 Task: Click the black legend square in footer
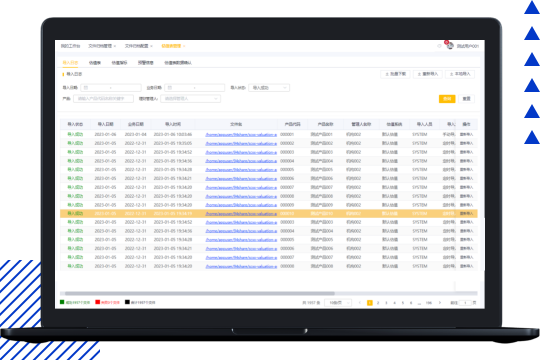click(127, 302)
